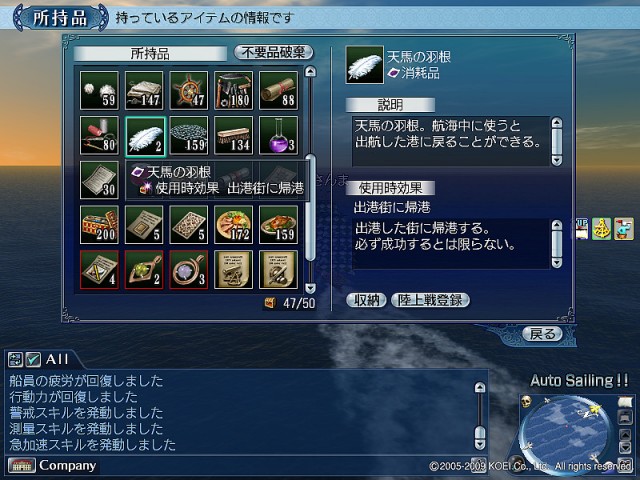Select the fishing net item with 159
This screenshot has width=640, height=480.
189,135
